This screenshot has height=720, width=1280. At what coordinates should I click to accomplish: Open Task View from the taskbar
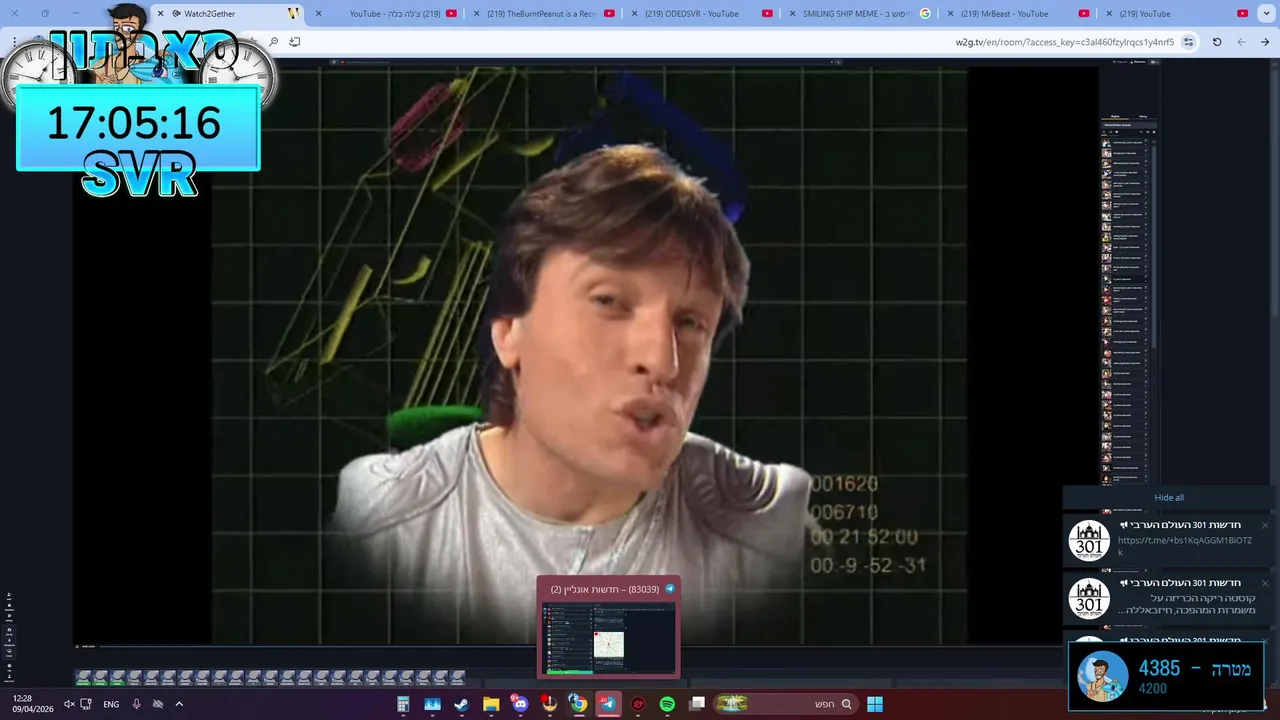[697, 704]
